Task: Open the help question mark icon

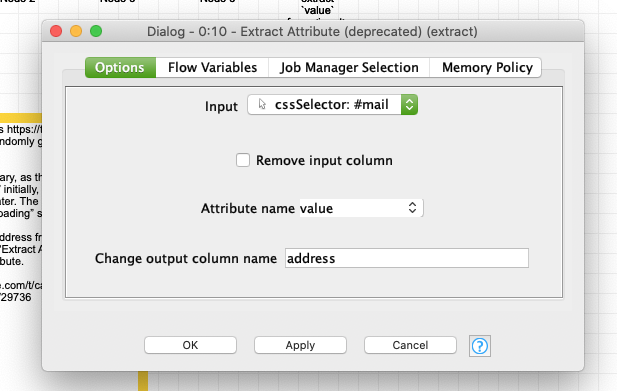Action: [480, 346]
